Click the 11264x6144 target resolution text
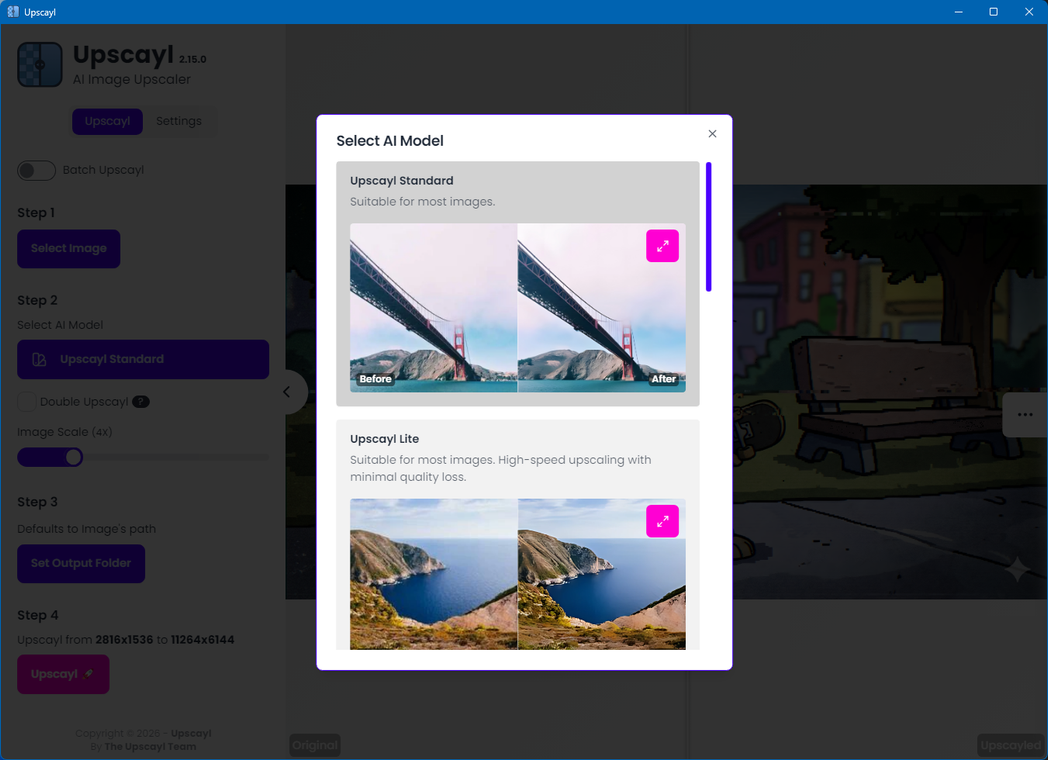 (x=203, y=640)
